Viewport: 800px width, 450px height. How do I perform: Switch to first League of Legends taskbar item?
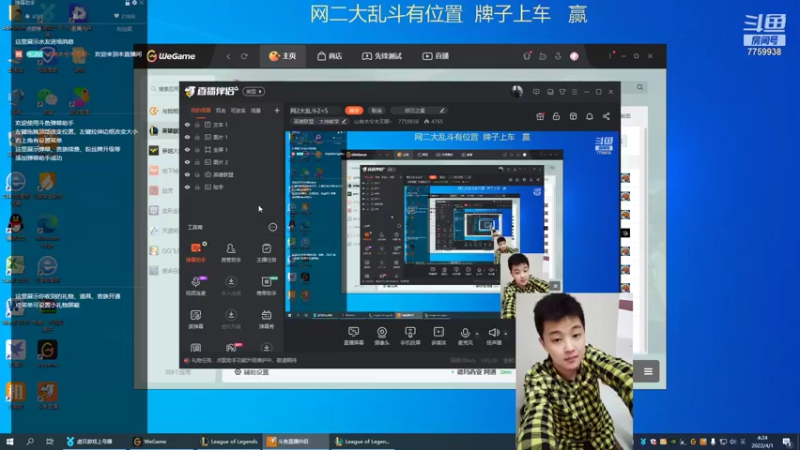pyautogui.click(x=229, y=441)
